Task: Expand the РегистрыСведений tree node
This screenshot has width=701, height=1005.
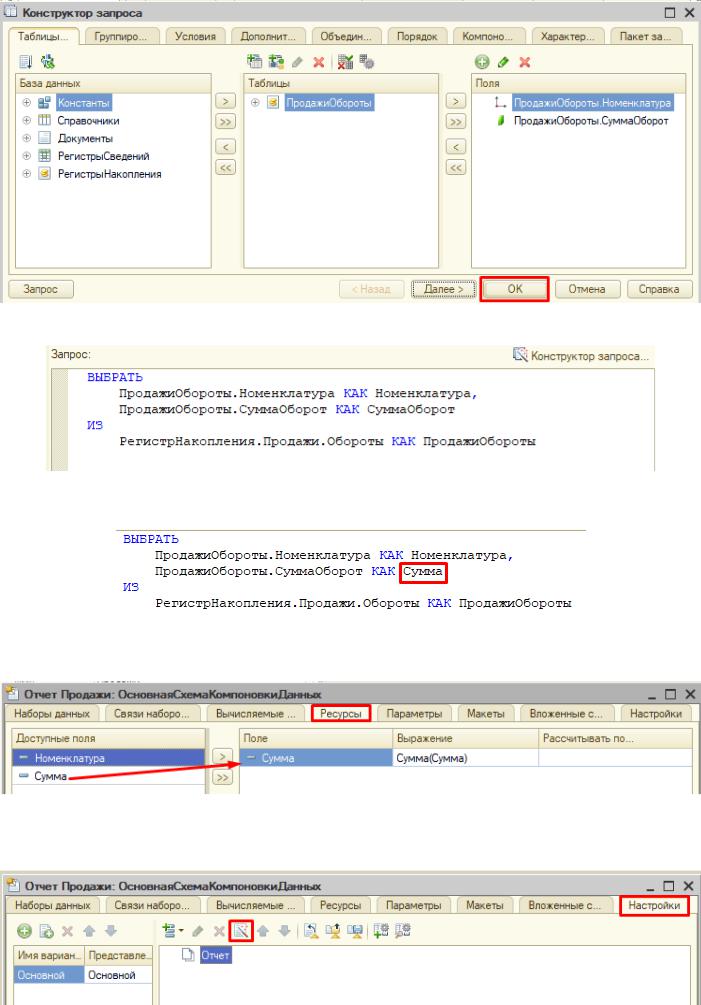Action: coord(26,156)
